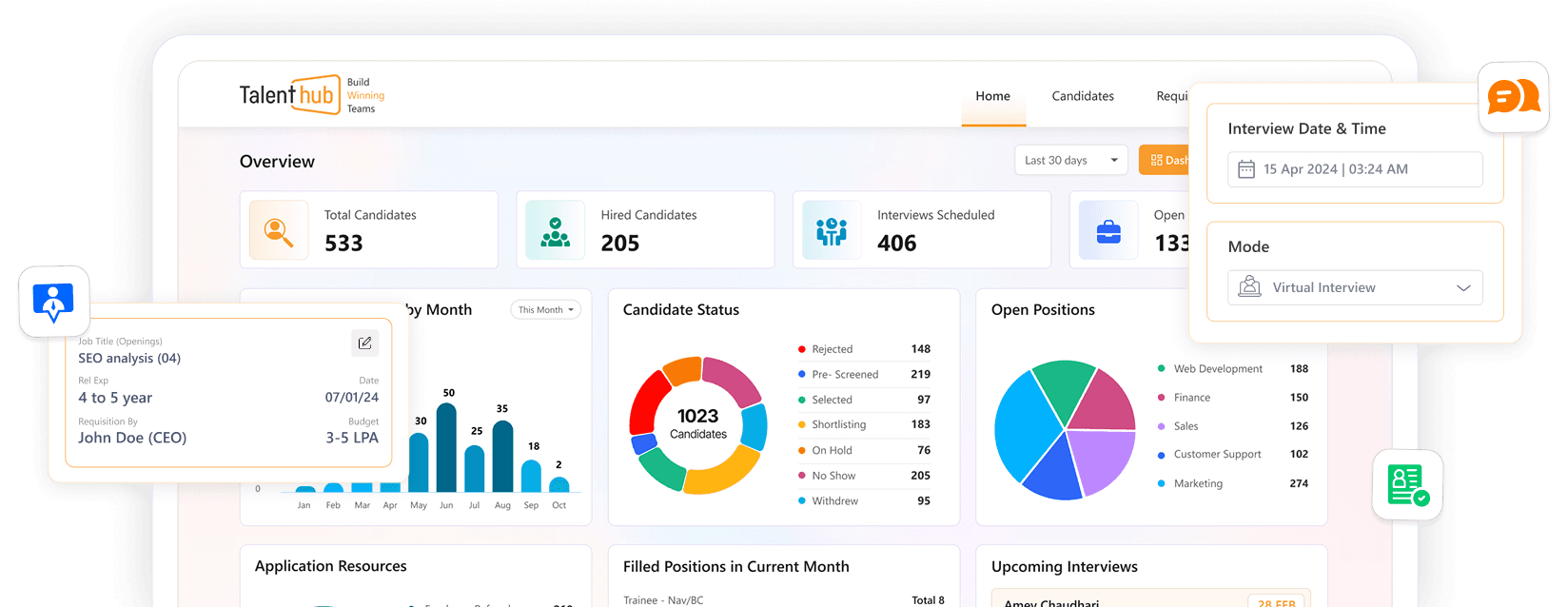Click the Open positions briefcase icon
Viewport: 1568px width, 607px height.
click(x=1108, y=230)
